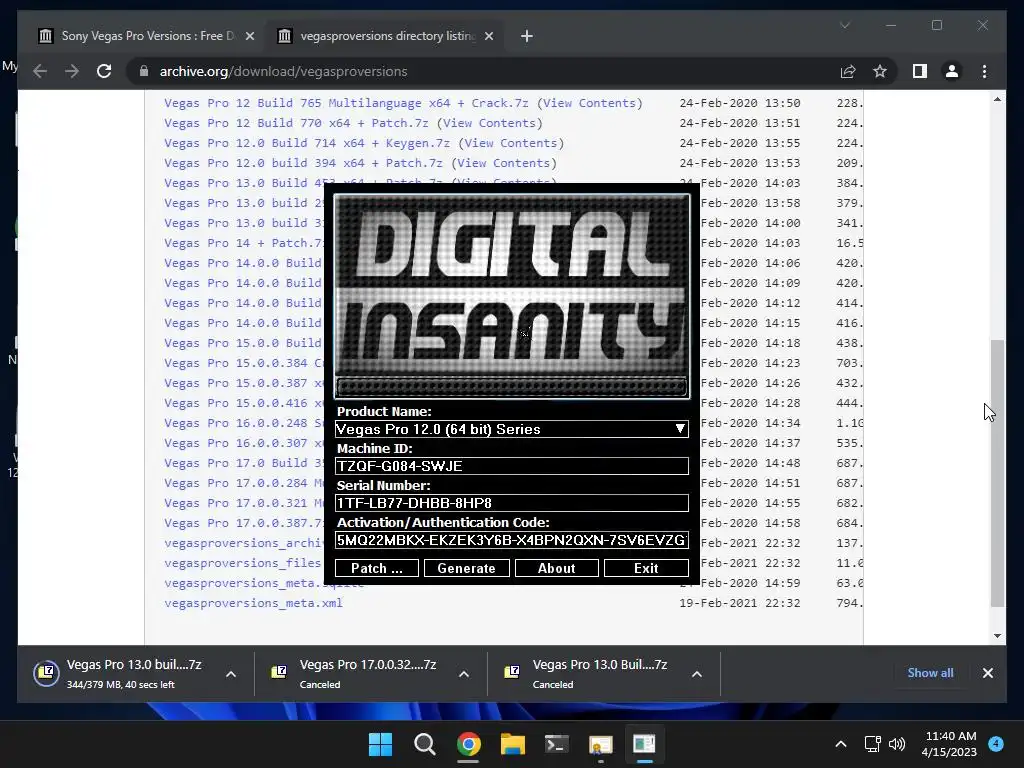Screen dimensions: 1024x768
Task: Open Vegas Pro 12.0 build 394 Patch link
Action: (x=303, y=163)
